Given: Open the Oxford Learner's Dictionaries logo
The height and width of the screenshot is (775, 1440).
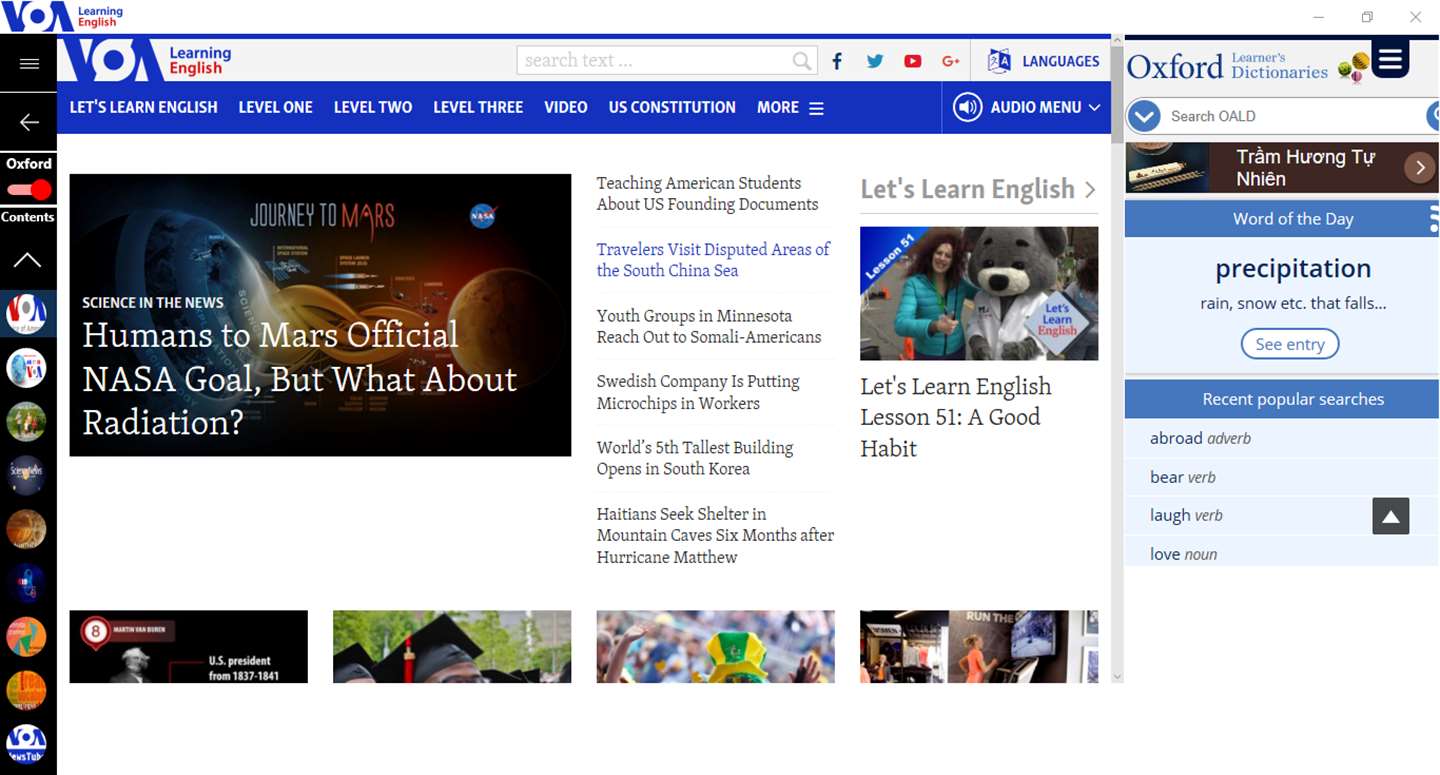Looking at the screenshot, I should pyautogui.click(x=1248, y=66).
